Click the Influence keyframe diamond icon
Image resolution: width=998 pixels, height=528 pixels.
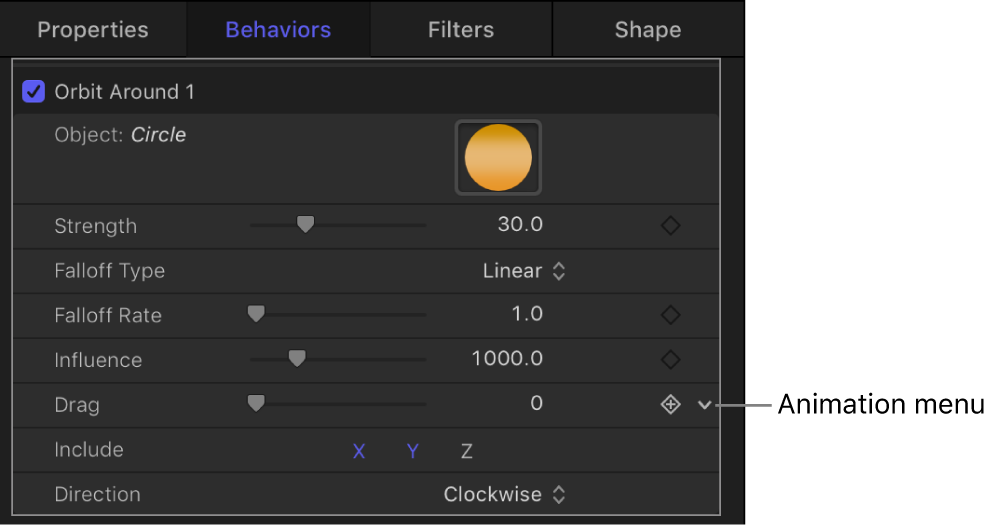[671, 359]
